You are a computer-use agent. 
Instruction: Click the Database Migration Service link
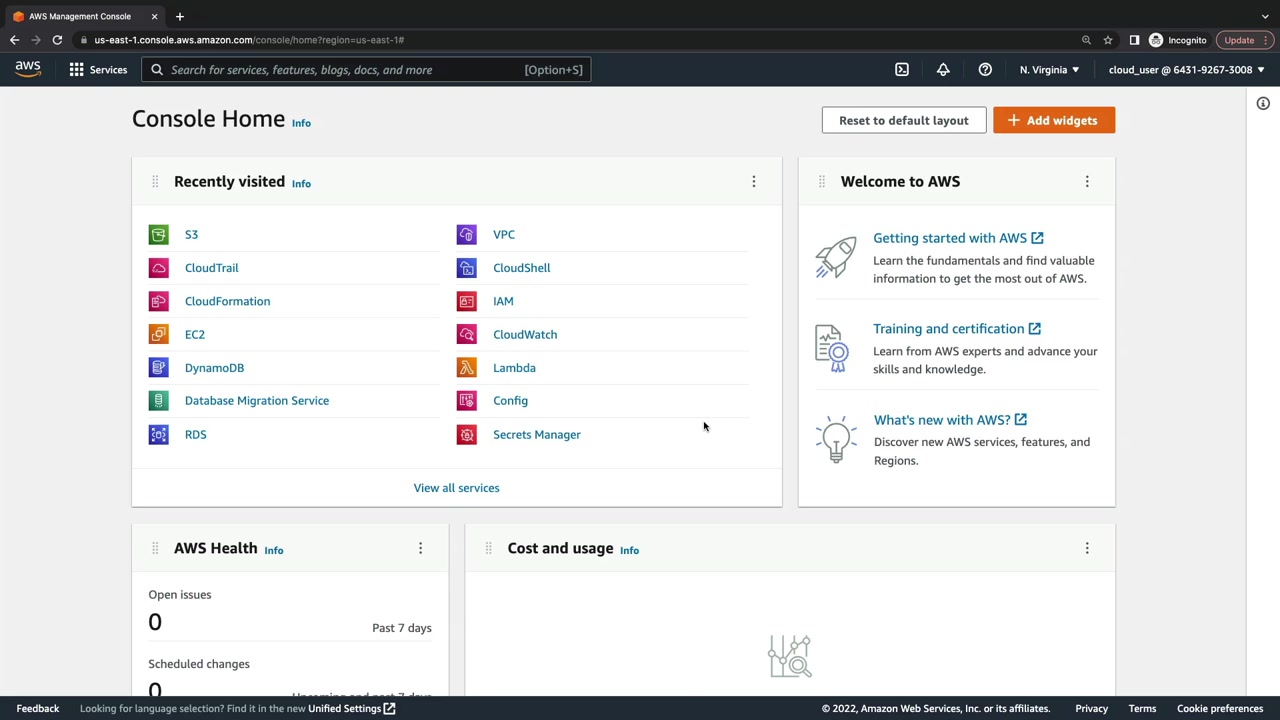click(257, 401)
